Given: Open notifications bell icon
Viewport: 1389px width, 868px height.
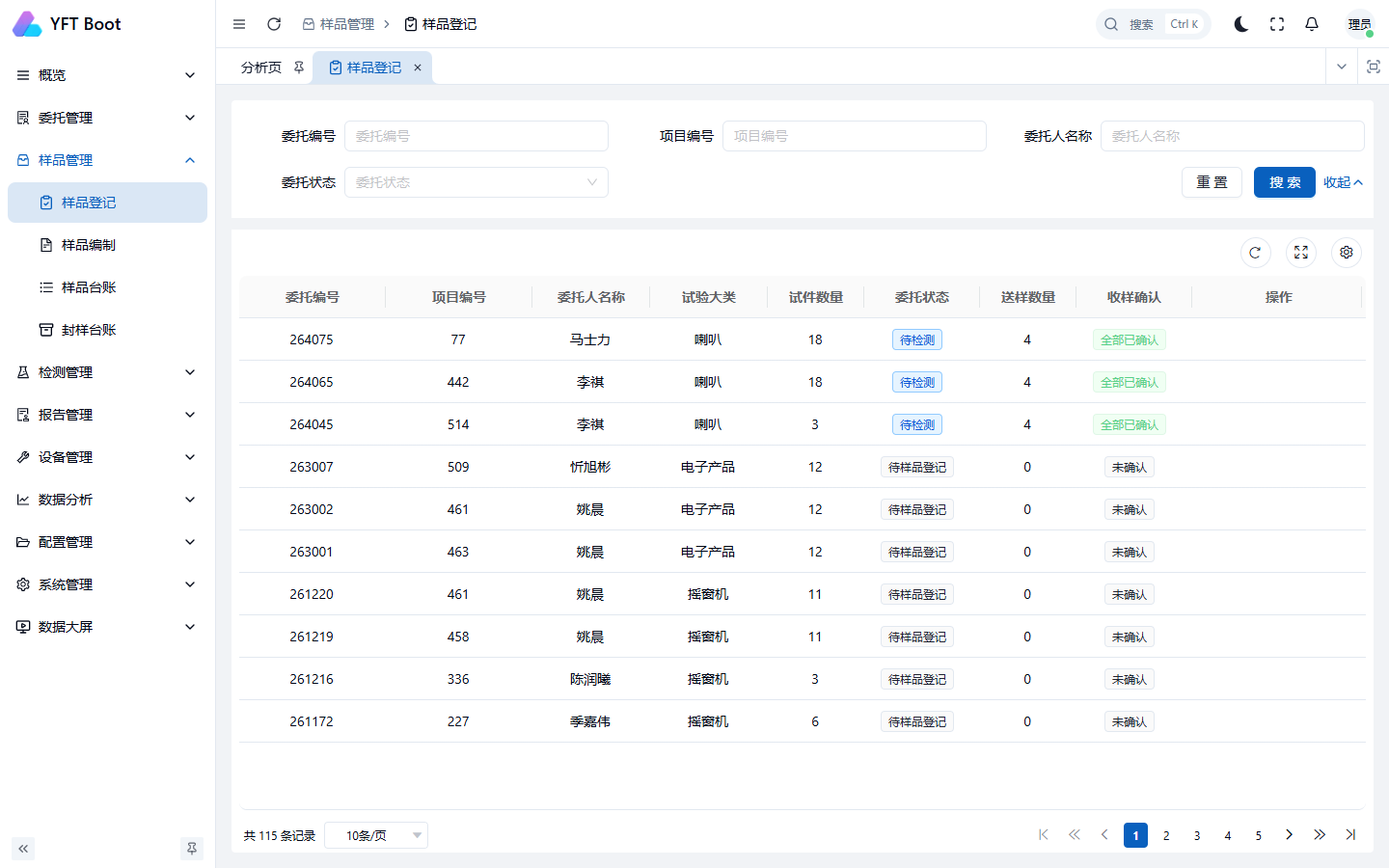Looking at the screenshot, I should [x=1312, y=24].
